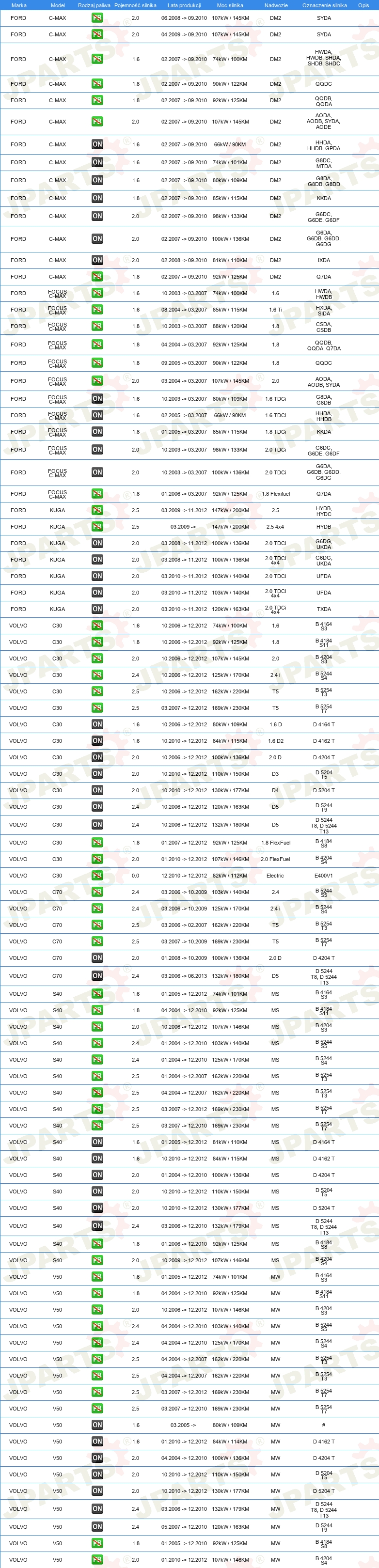379x1568 pixels.
Task: Select petrol icon in C30 2.4 i row
Action: point(97,675)
